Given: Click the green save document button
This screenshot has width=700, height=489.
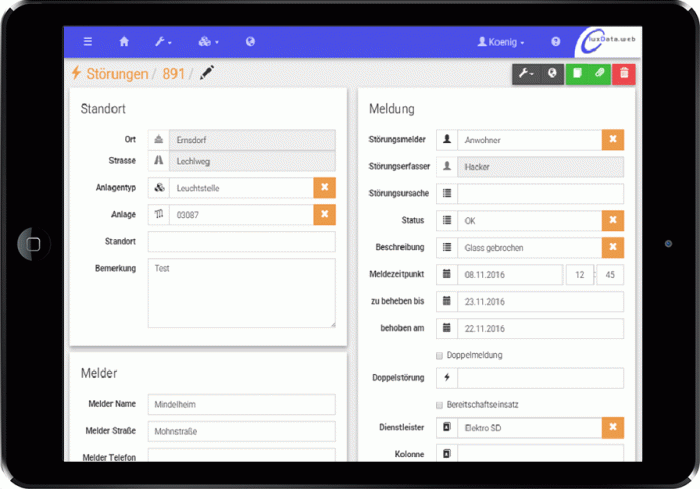Looking at the screenshot, I should tap(576, 73).
